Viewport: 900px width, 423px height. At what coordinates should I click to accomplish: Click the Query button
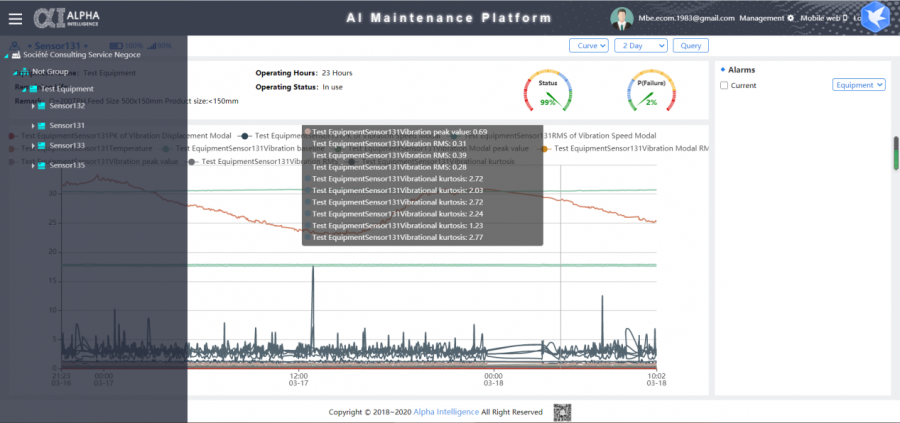pos(690,45)
